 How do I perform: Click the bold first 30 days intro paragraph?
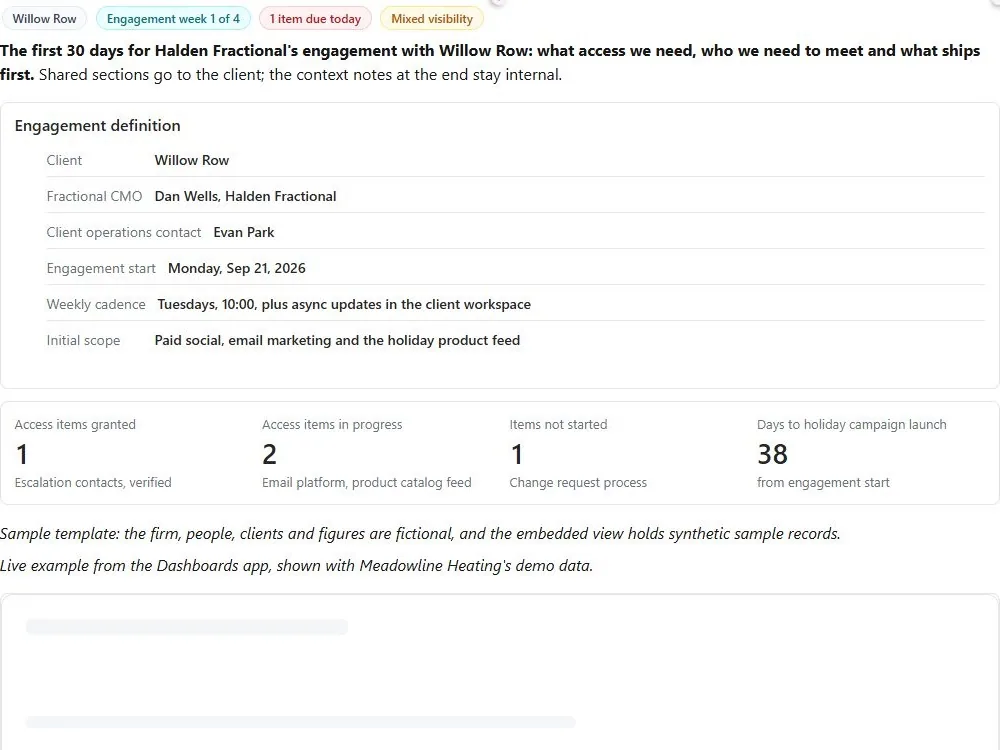point(490,62)
